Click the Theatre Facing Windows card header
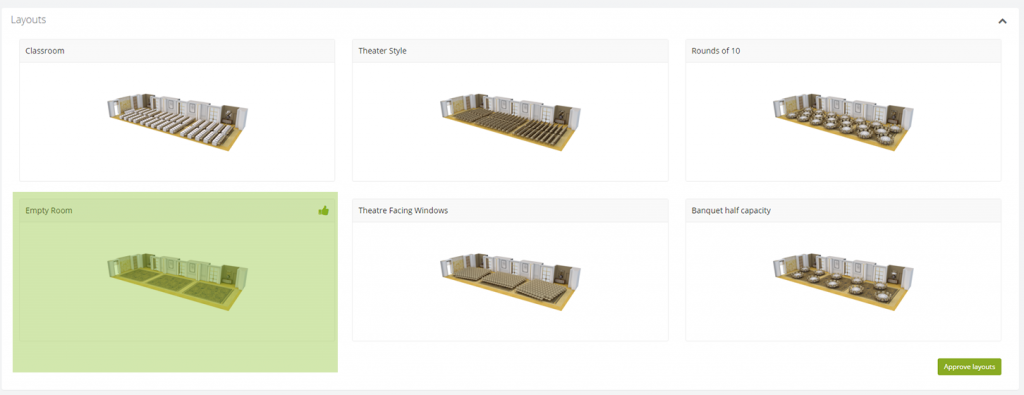This screenshot has height=395, width=1024. pyautogui.click(x=510, y=211)
